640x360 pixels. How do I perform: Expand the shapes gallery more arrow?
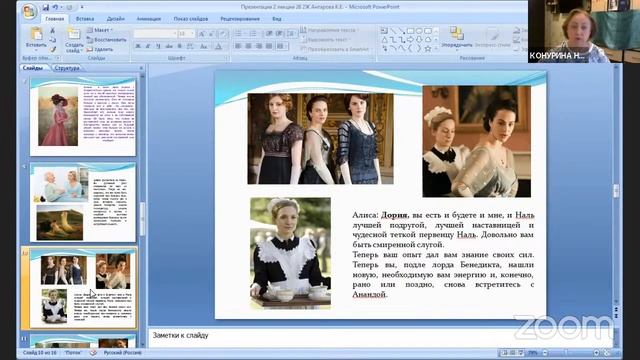point(436,49)
